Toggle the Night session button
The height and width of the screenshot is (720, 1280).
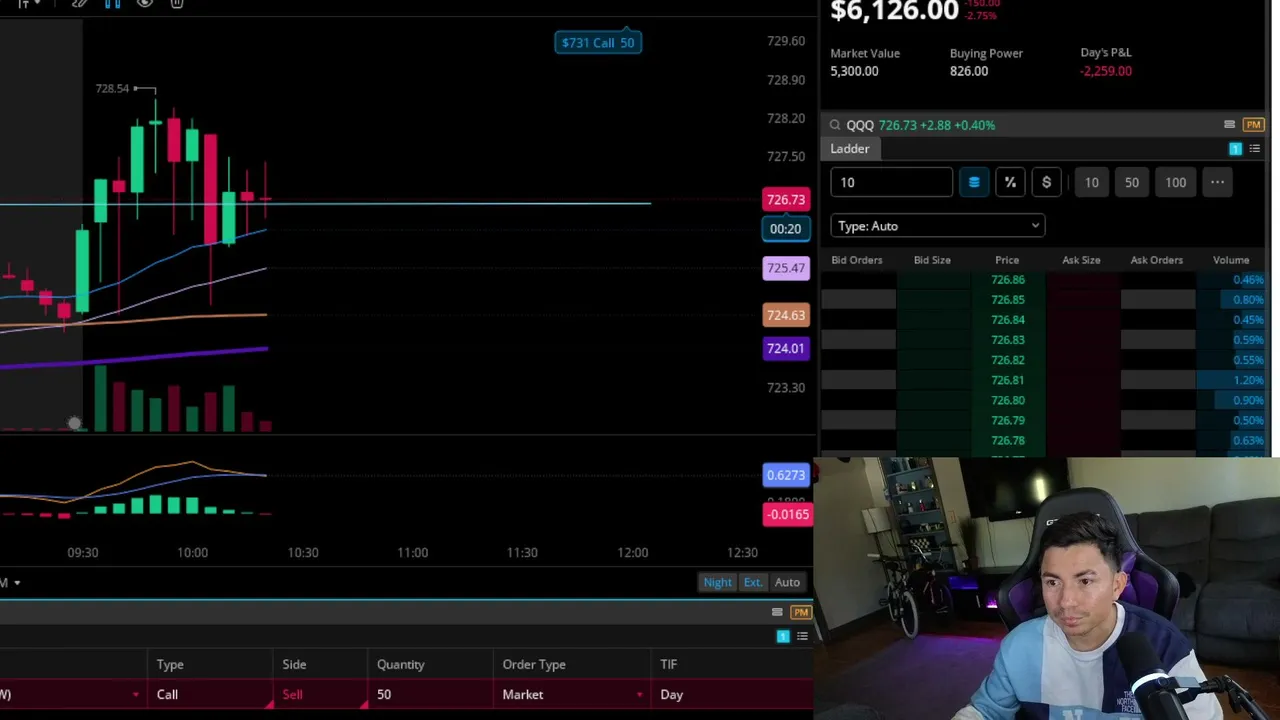tap(717, 582)
